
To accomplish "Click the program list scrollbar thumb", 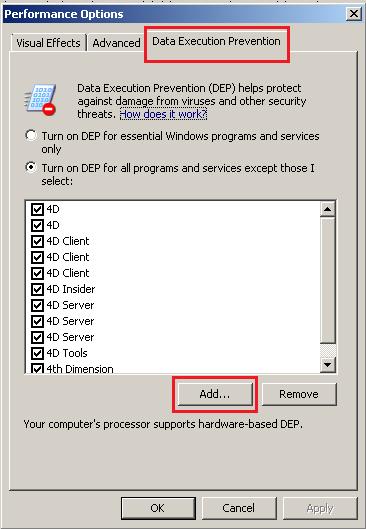I will (x=327, y=280).
